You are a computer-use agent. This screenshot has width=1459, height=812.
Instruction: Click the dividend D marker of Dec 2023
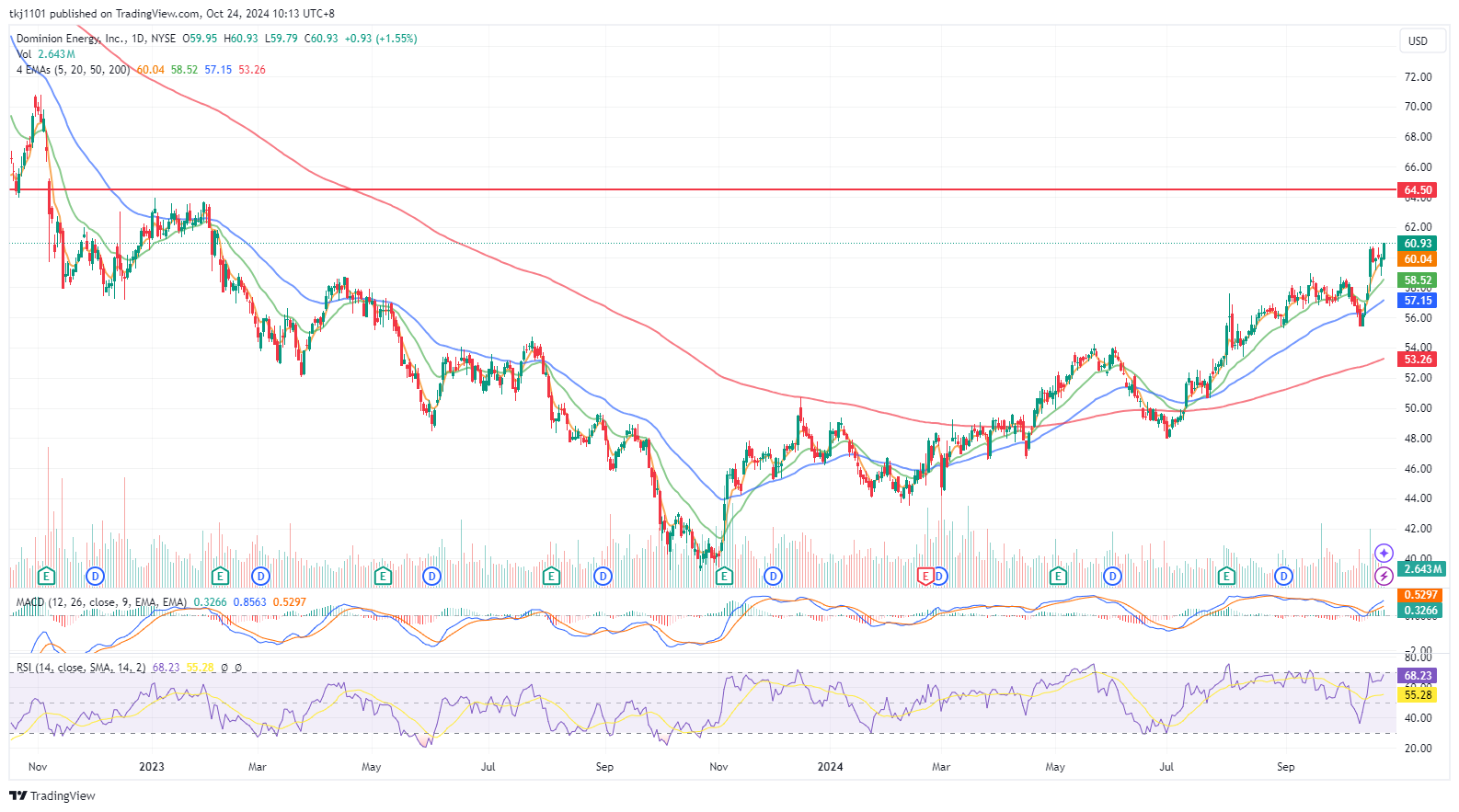[773, 577]
